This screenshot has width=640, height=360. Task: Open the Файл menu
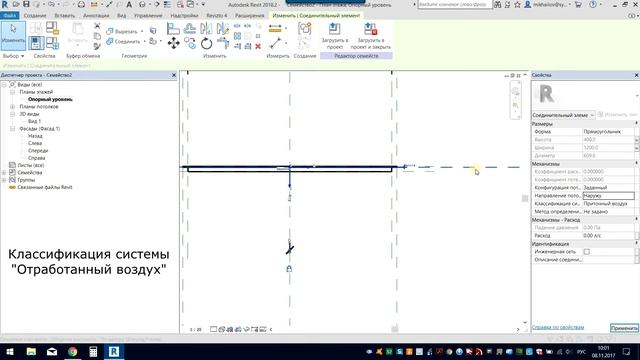click(9, 16)
